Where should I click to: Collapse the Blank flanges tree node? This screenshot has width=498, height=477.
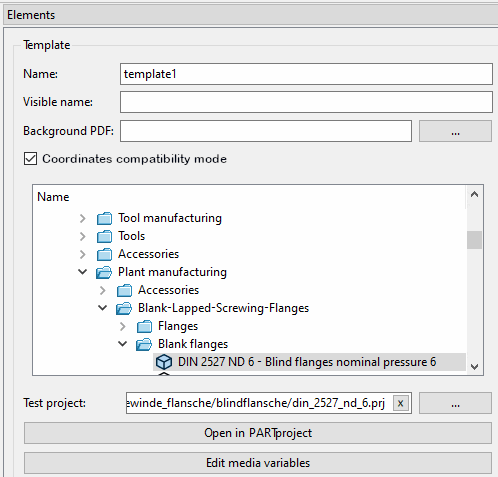point(123,344)
